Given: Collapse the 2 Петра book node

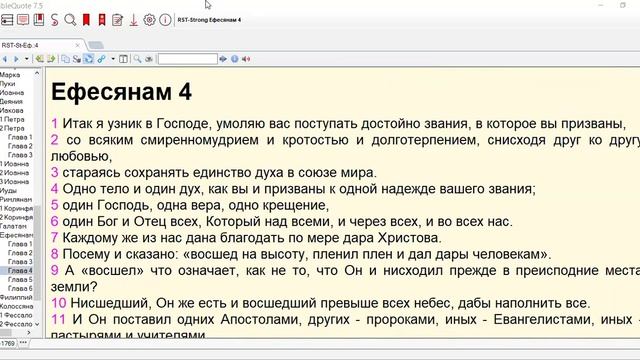Looking at the screenshot, I should pos(12,129).
